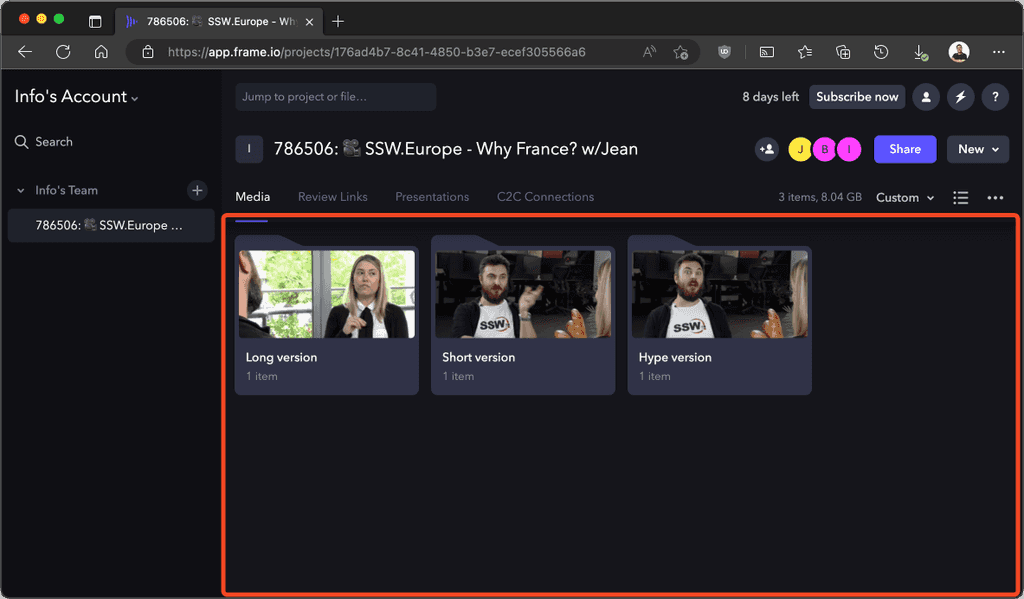The width and height of the screenshot is (1024, 599).
Task: Click the account person icon in header
Action: (x=926, y=96)
